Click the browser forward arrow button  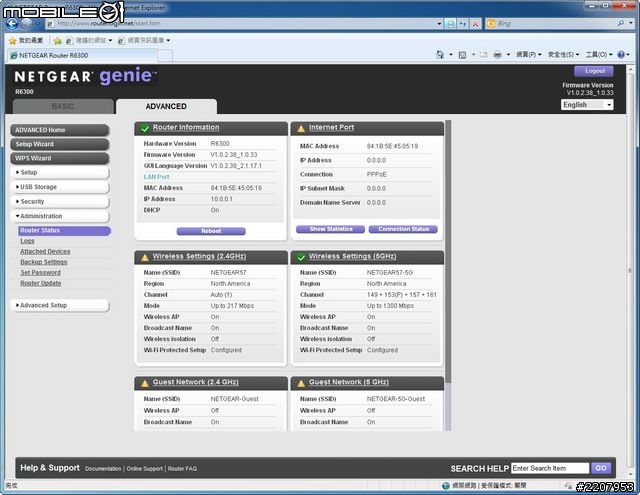click(x=27, y=24)
